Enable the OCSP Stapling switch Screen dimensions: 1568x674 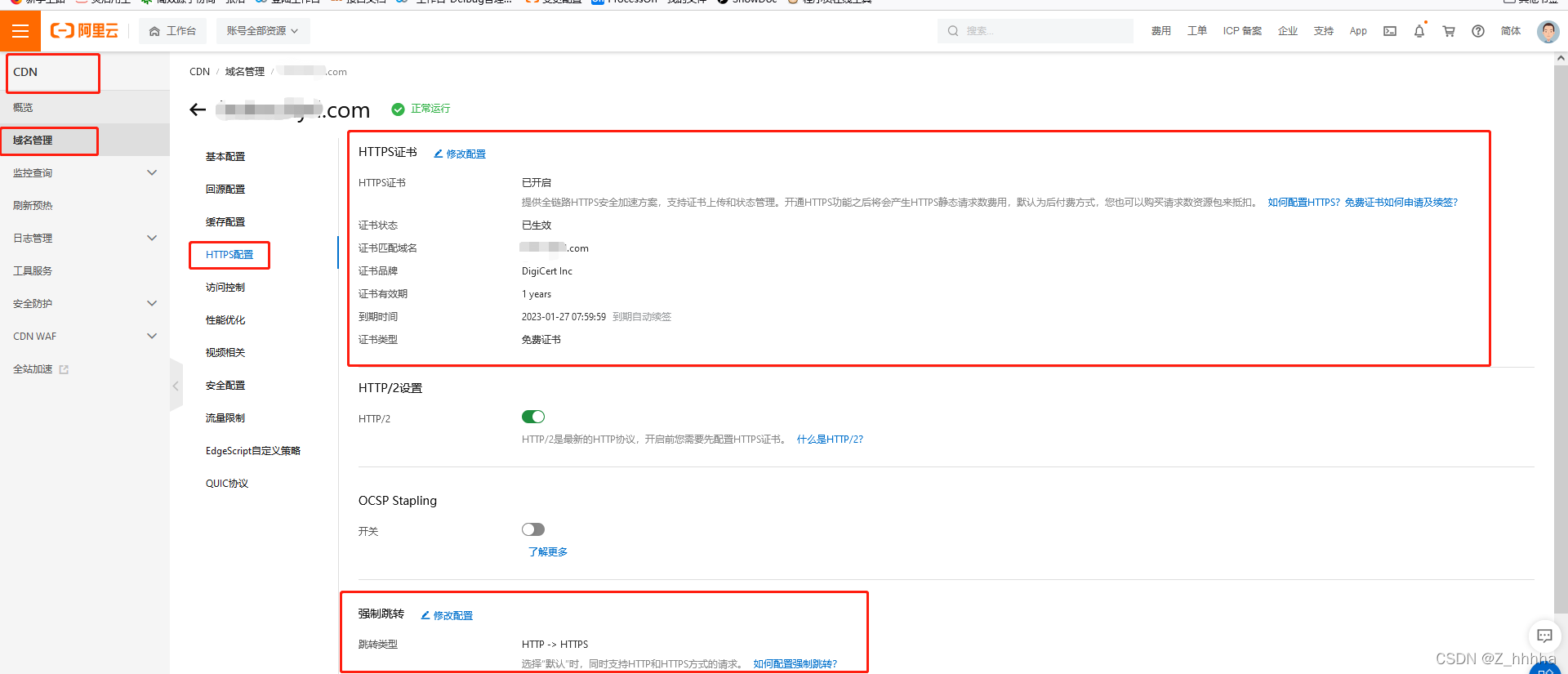tap(533, 529)
